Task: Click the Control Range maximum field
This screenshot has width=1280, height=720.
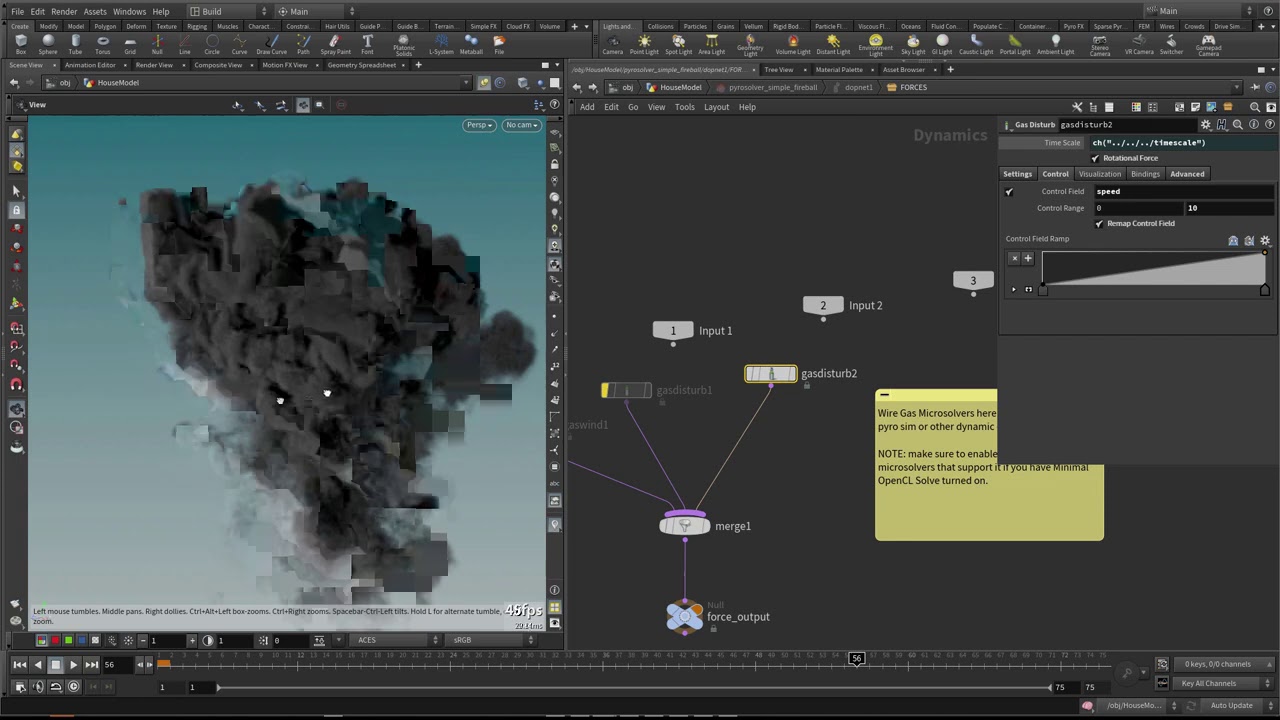Action: [x=1229, y=208]
